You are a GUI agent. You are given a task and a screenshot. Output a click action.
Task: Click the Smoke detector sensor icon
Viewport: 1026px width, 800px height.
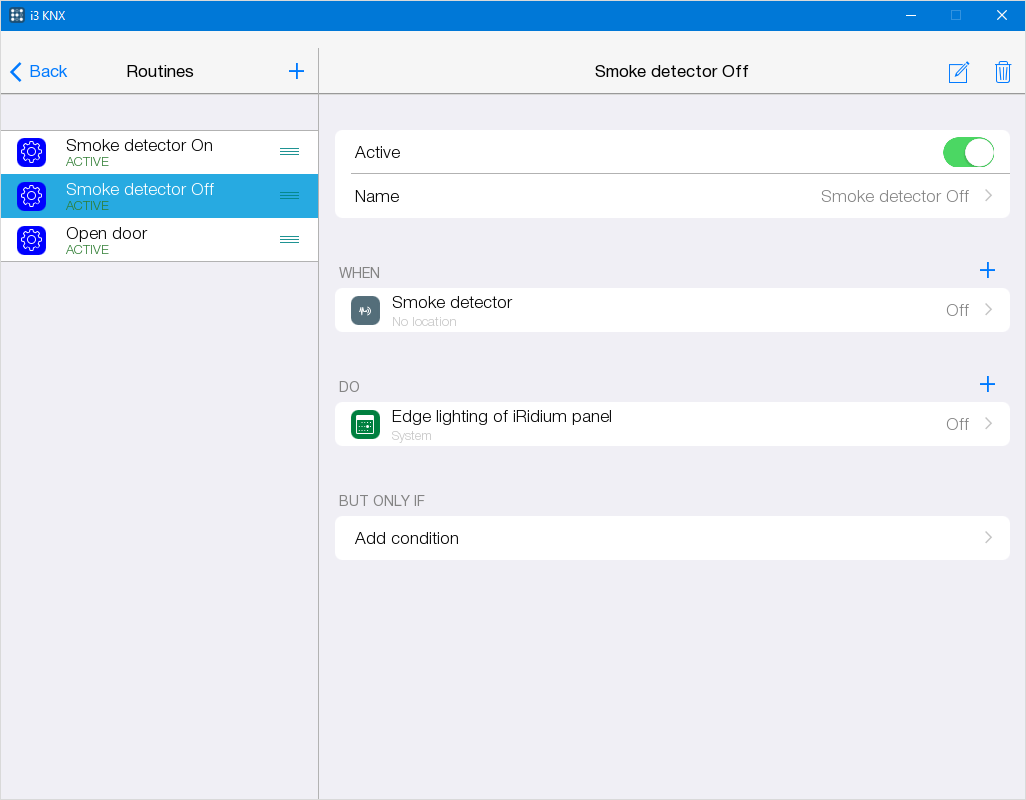click(365, 310)
